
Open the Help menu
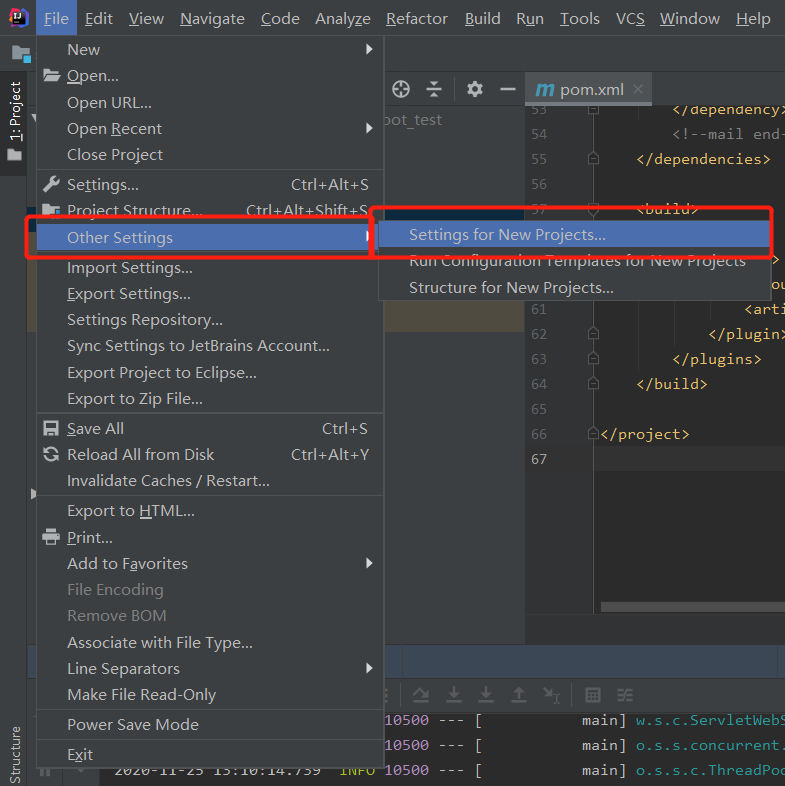click(753, 19)
